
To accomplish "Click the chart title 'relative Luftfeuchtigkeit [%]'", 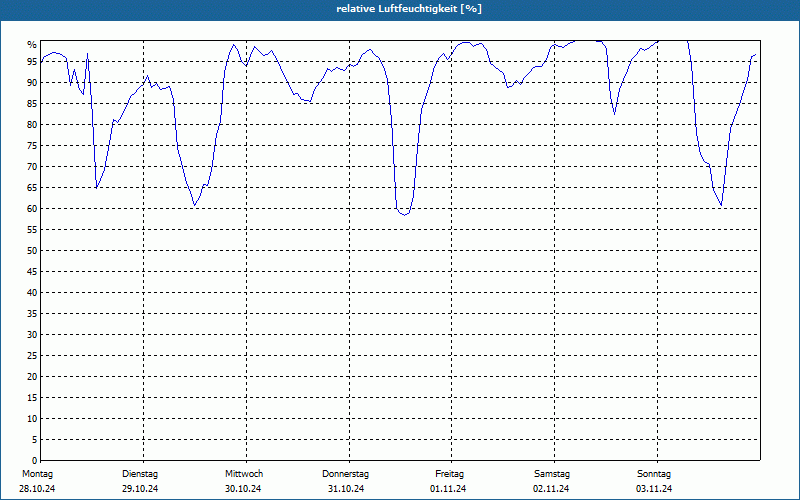I will click(409, 9).
